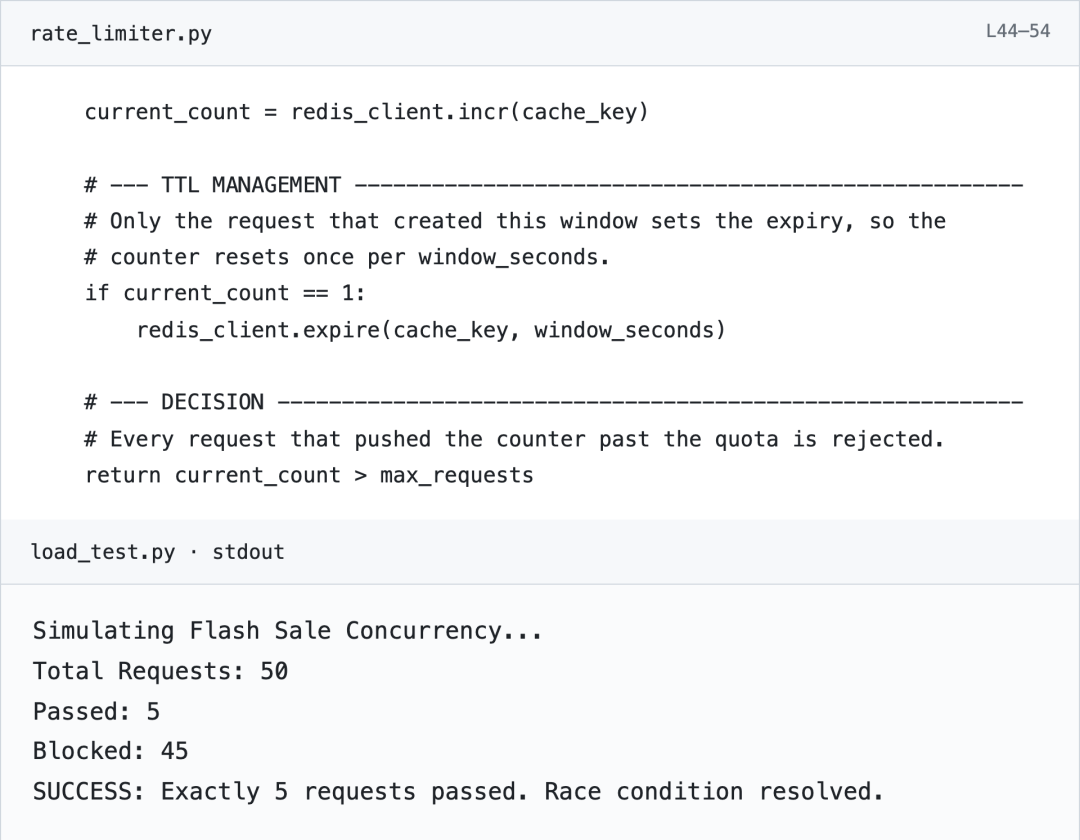Click the redis_client.incr(cache_key) code line
This screenshot has height=840, width=1080.
point(366,112)
